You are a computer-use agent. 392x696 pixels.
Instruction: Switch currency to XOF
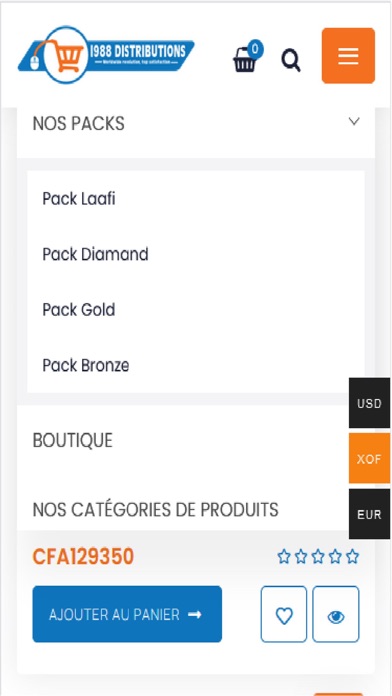click(369, 459)
